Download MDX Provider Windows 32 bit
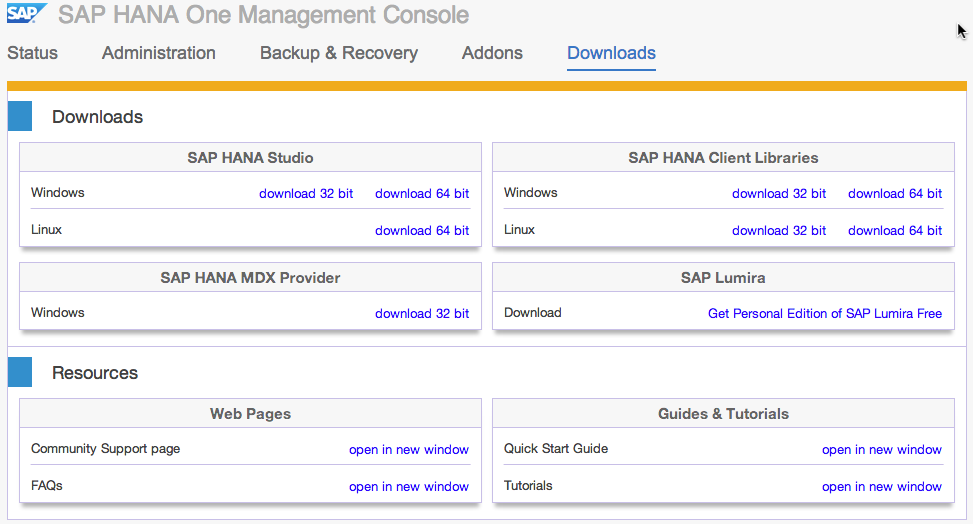 (x=422, y=314)
